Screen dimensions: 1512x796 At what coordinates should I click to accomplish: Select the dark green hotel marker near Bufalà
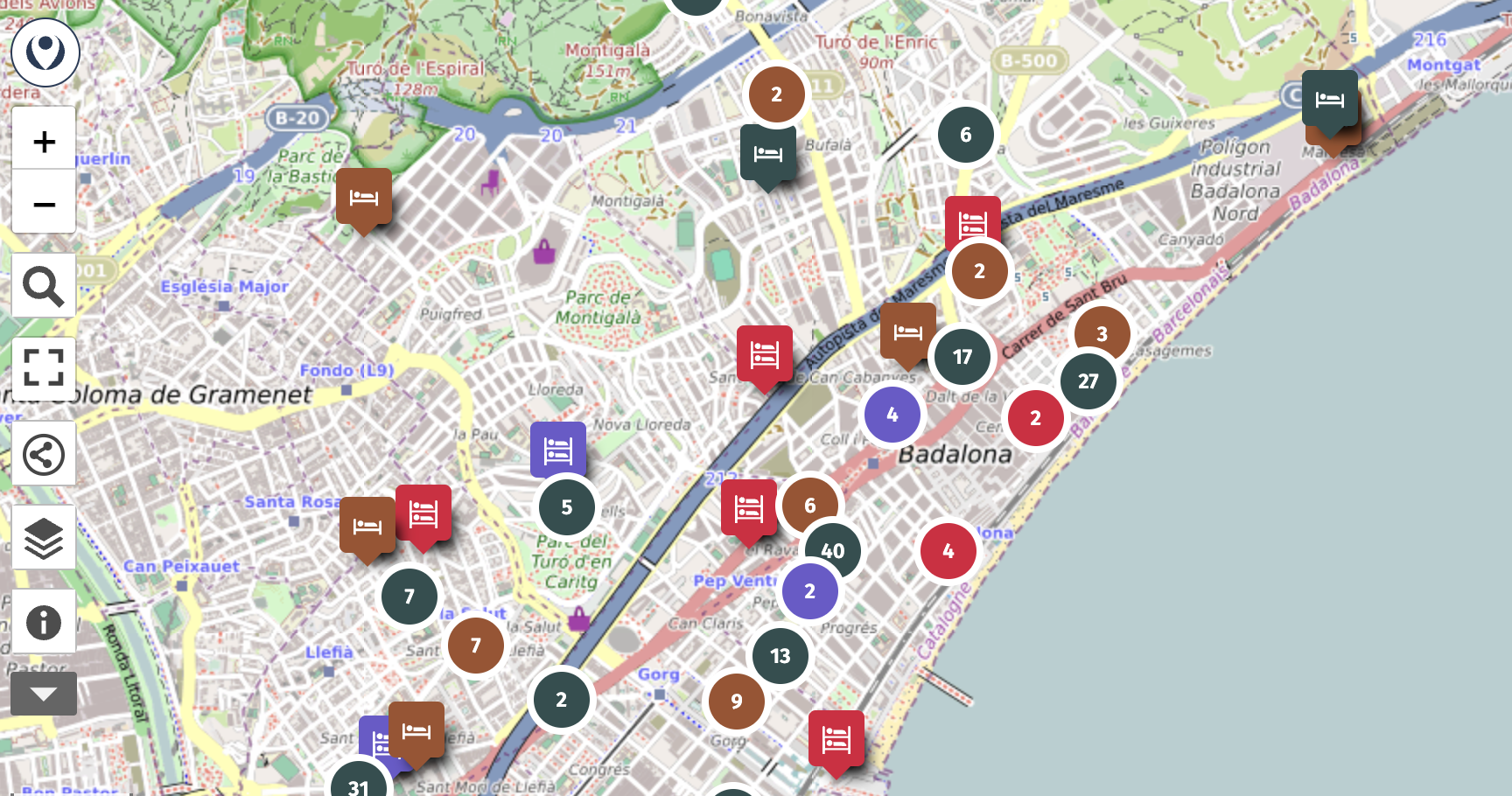[770, 153]
